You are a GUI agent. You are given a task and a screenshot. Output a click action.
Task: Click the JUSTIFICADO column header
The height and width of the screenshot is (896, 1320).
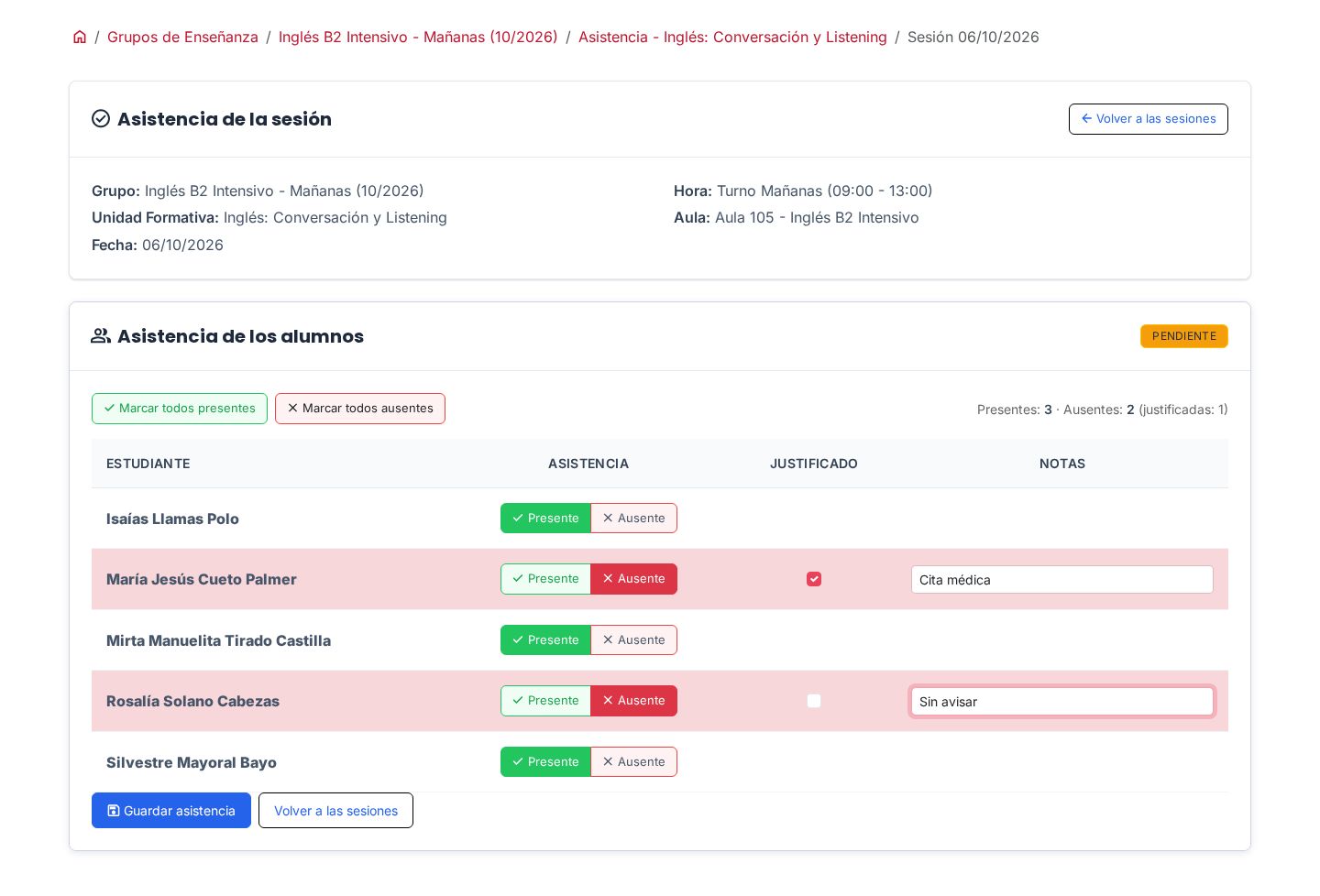pyautogui.click(x=814, y=464)
